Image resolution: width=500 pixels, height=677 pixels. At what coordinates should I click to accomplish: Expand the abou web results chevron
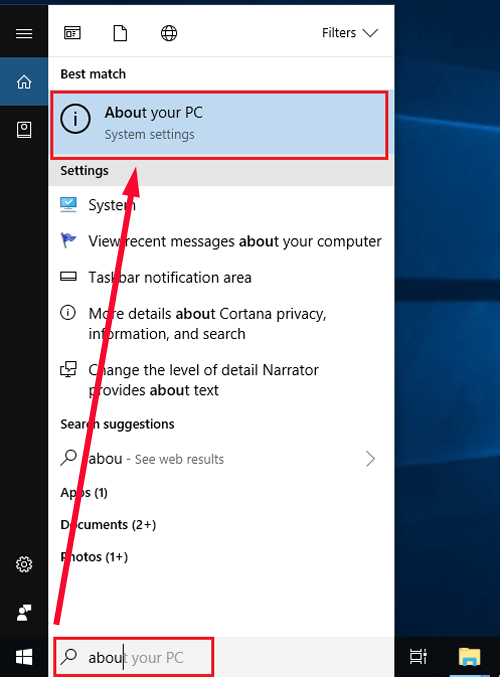(370, 459)
